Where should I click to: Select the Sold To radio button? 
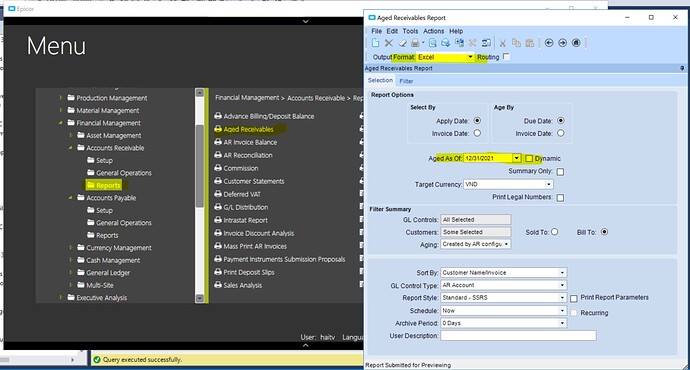(554, 231)
